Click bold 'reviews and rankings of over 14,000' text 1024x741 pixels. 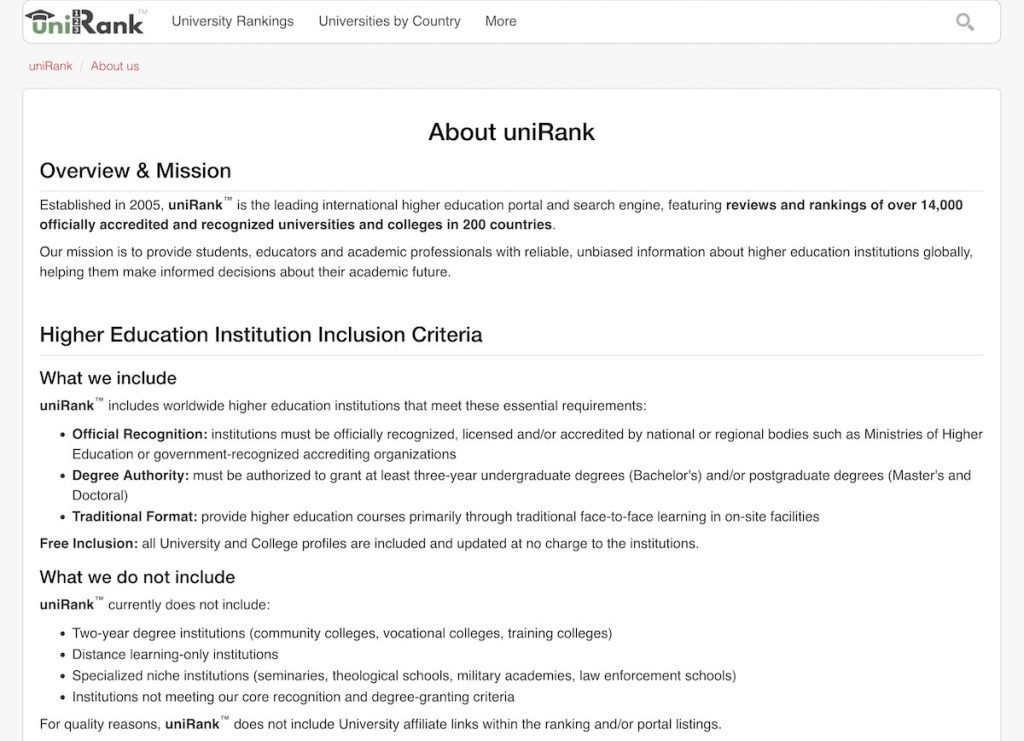[x=844, y=205]
